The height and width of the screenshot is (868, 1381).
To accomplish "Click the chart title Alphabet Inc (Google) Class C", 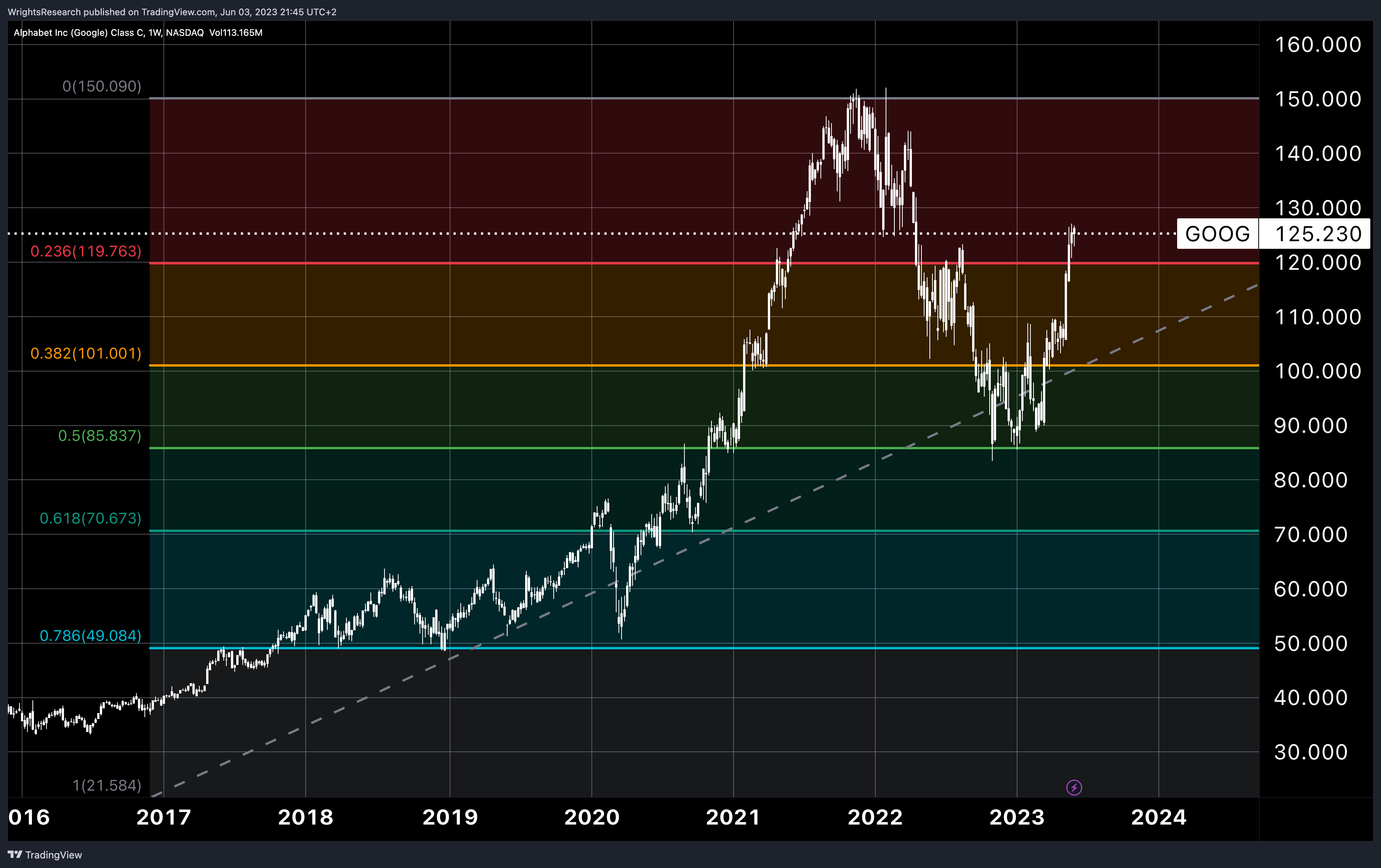I will point(79,33).
